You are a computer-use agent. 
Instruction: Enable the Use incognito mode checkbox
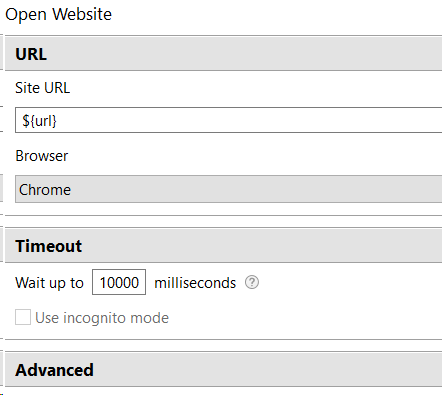coord(23,317)
